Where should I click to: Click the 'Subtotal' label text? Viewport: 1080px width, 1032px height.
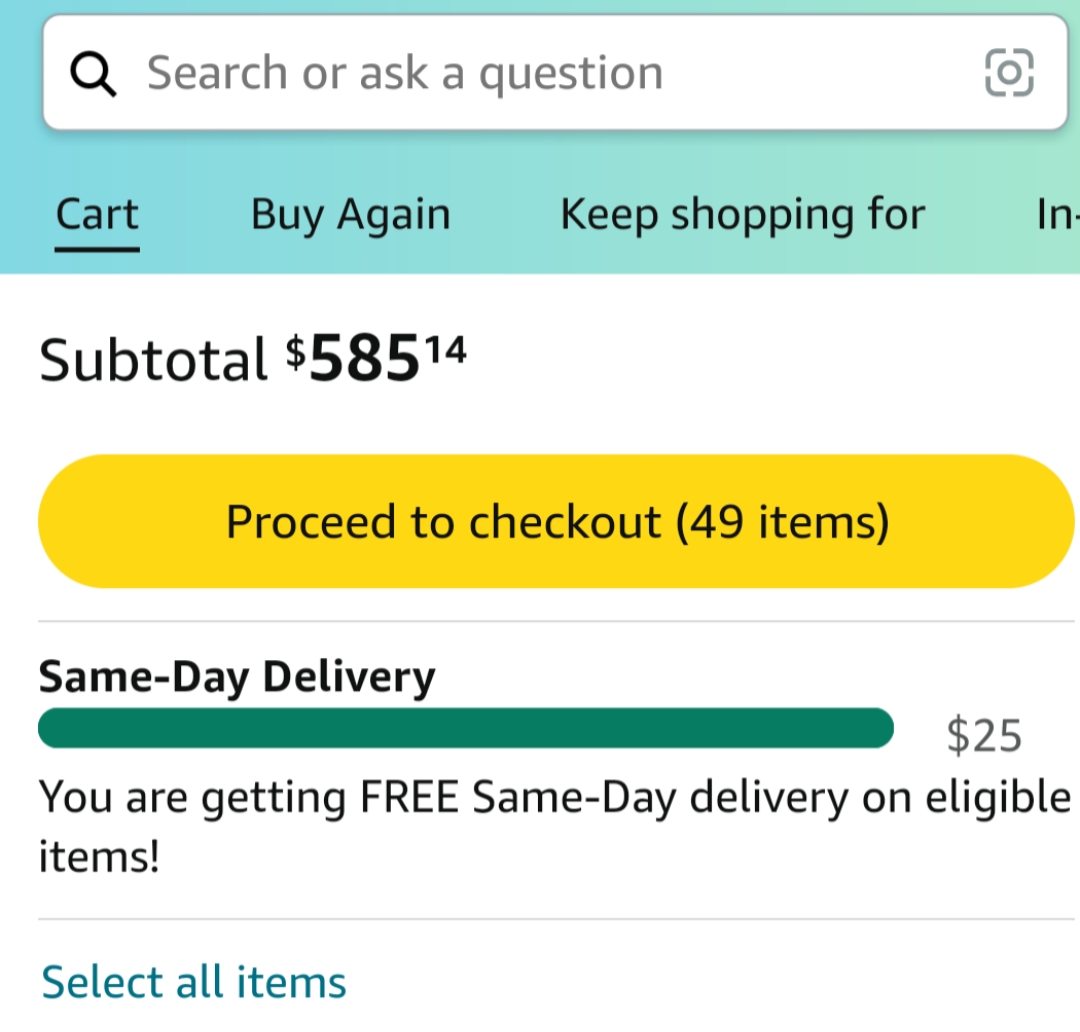pos(153,360)
